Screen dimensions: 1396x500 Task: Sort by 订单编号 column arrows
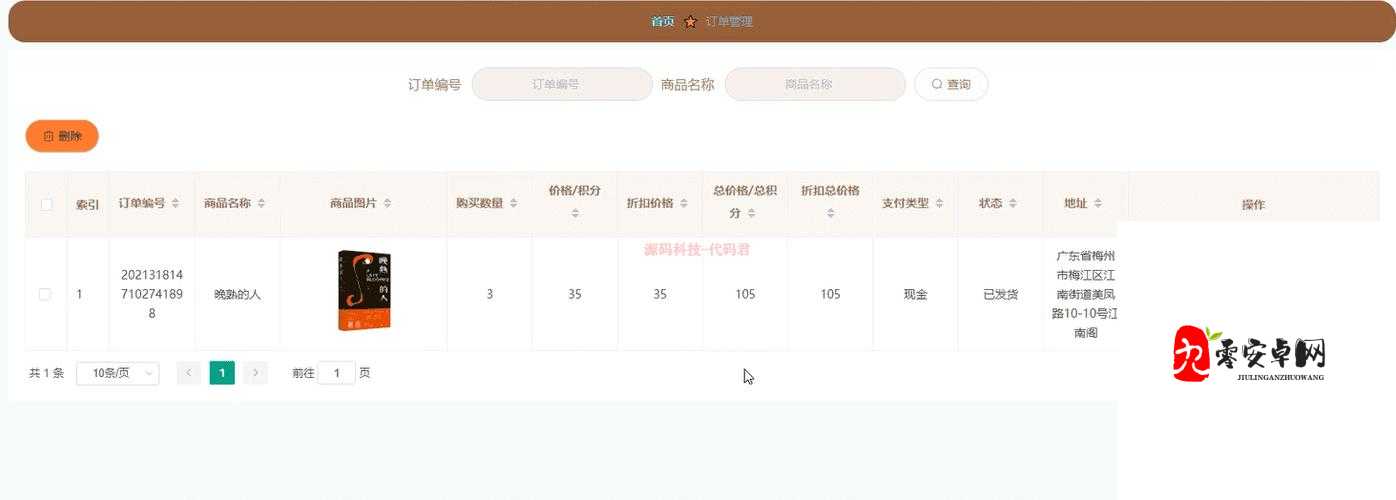click(x=175, y=203)
